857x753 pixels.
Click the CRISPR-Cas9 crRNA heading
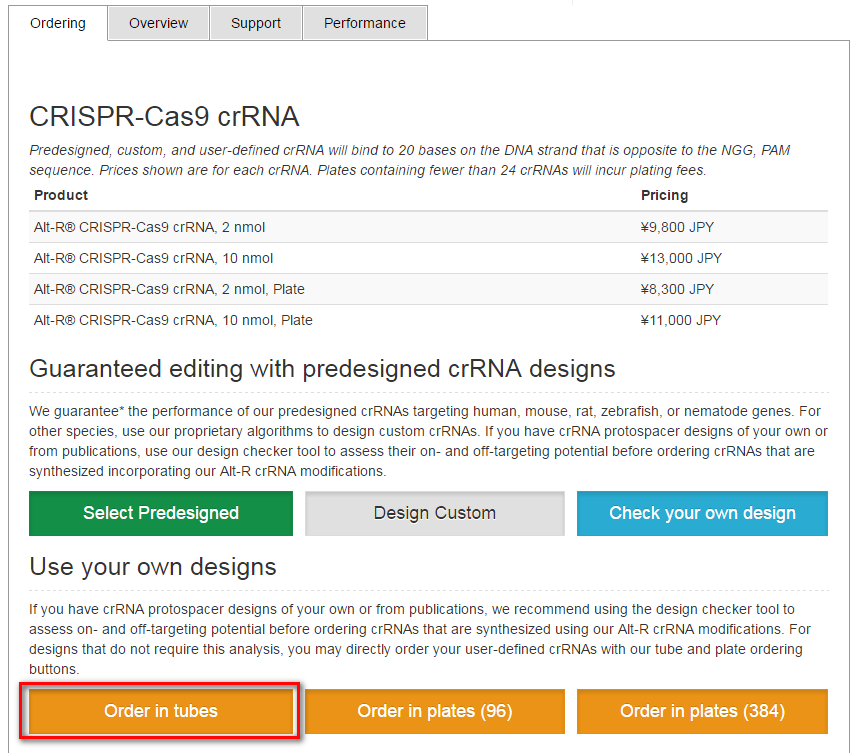(164, 116)
